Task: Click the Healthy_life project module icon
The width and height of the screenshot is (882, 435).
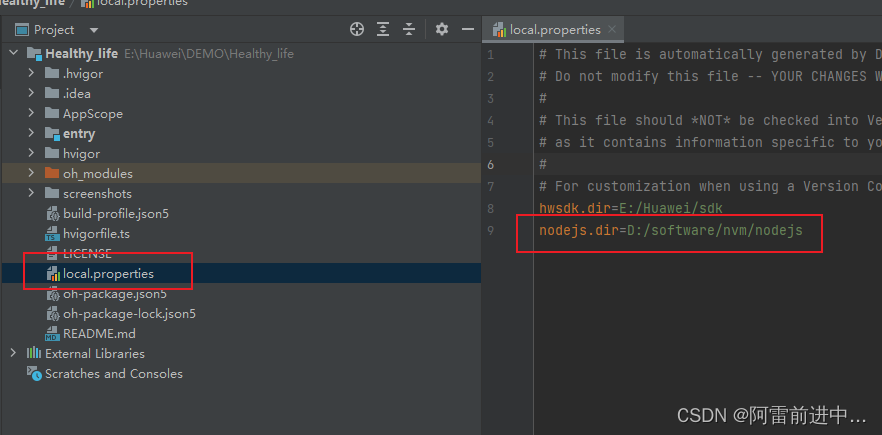Action: tap(34, 54)
